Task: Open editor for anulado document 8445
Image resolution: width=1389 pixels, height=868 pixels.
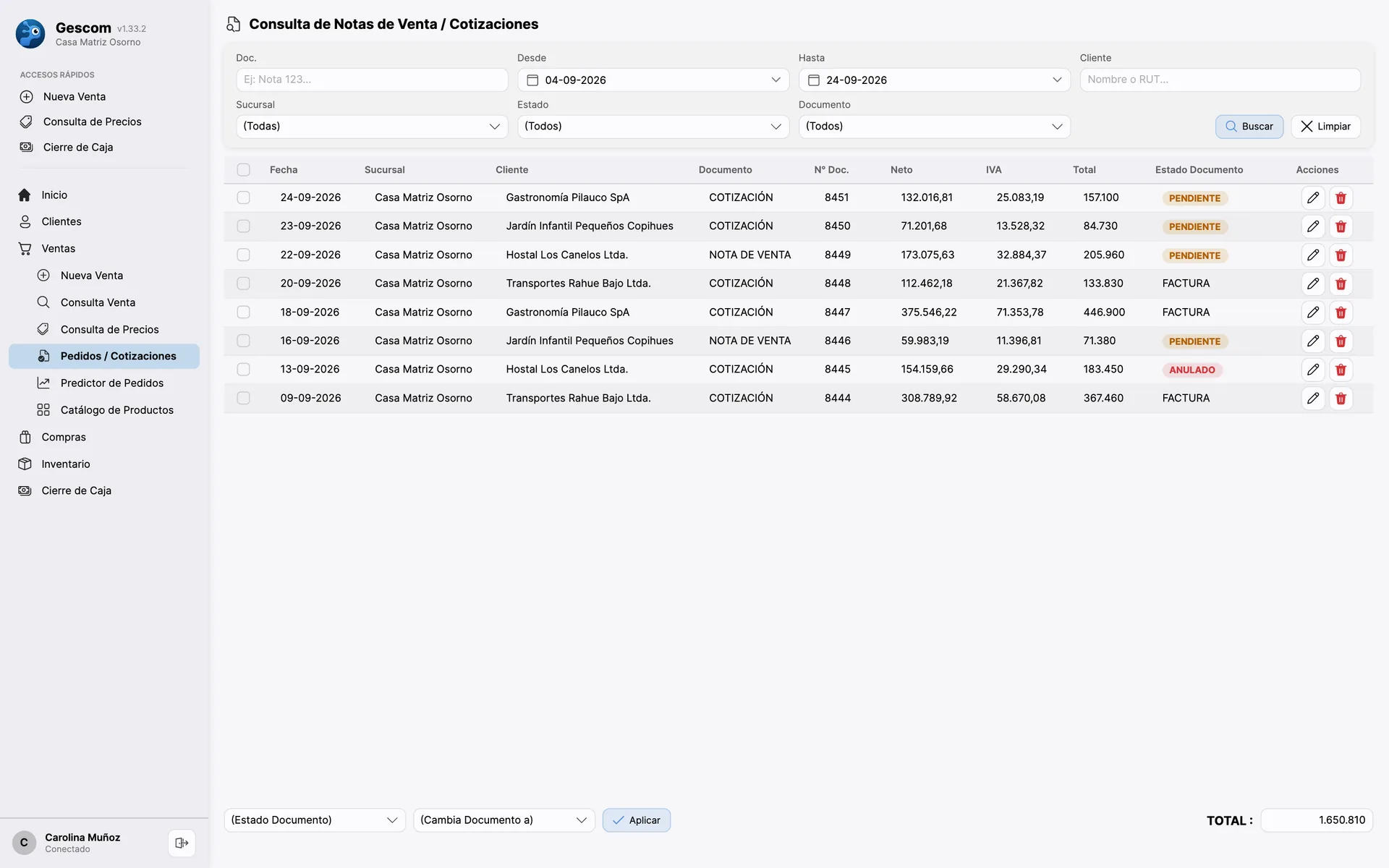Action: click(x=1313, y=370)
